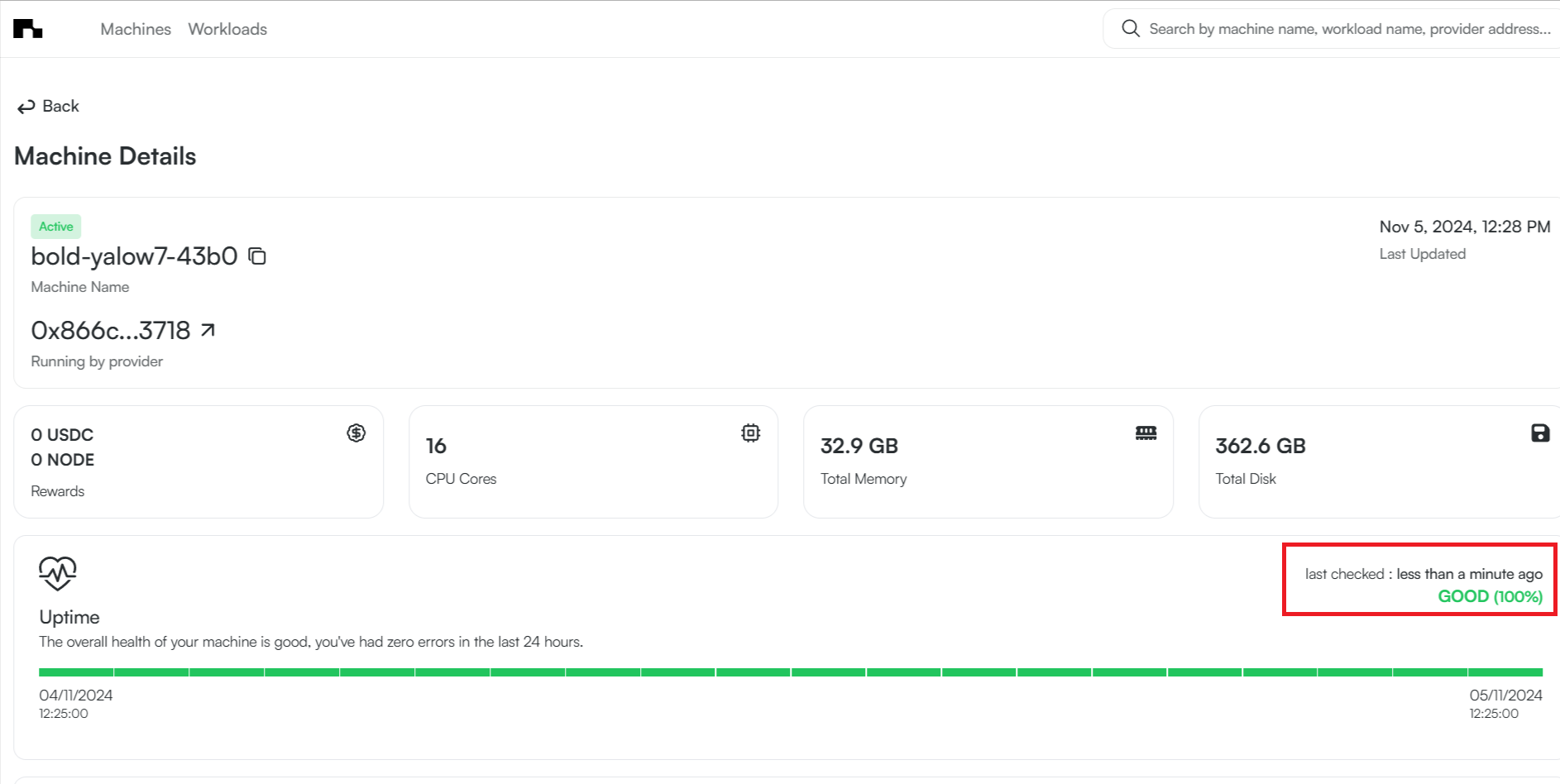Click the Back link

pyautogui.click(x=60, y=106)
